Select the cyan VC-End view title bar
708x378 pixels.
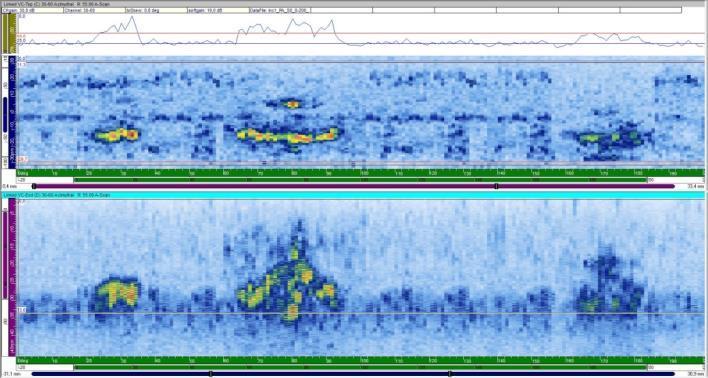pos(354,195)
